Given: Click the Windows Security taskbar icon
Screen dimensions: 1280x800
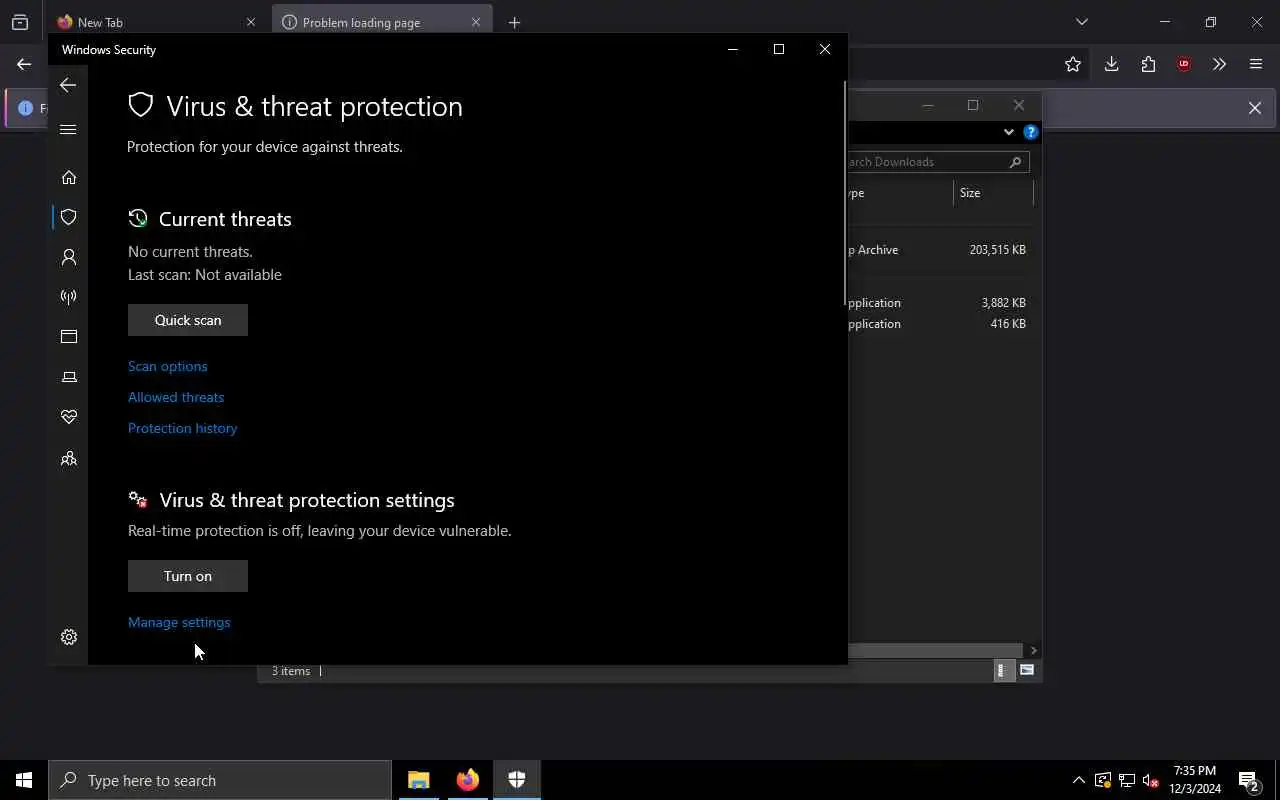Looking at the screenshot, I should pos(516,780).
